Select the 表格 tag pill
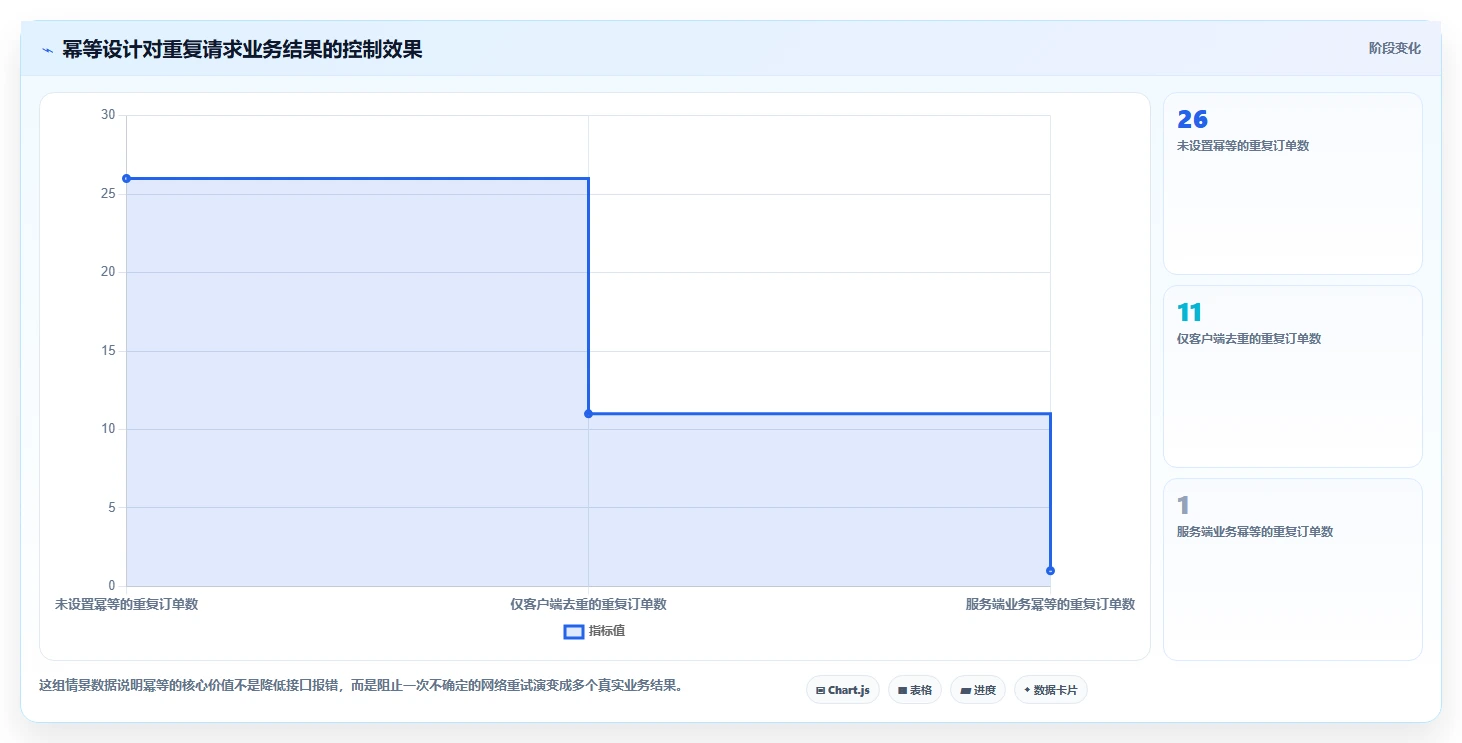Image resolution: width=1462 pixels, height=743 pixels. coord(915,690)
